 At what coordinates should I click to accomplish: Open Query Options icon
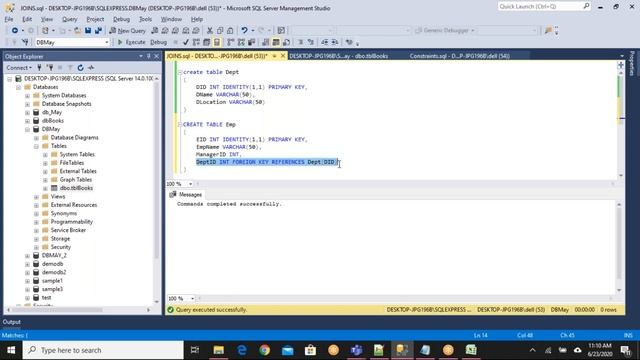207,42
